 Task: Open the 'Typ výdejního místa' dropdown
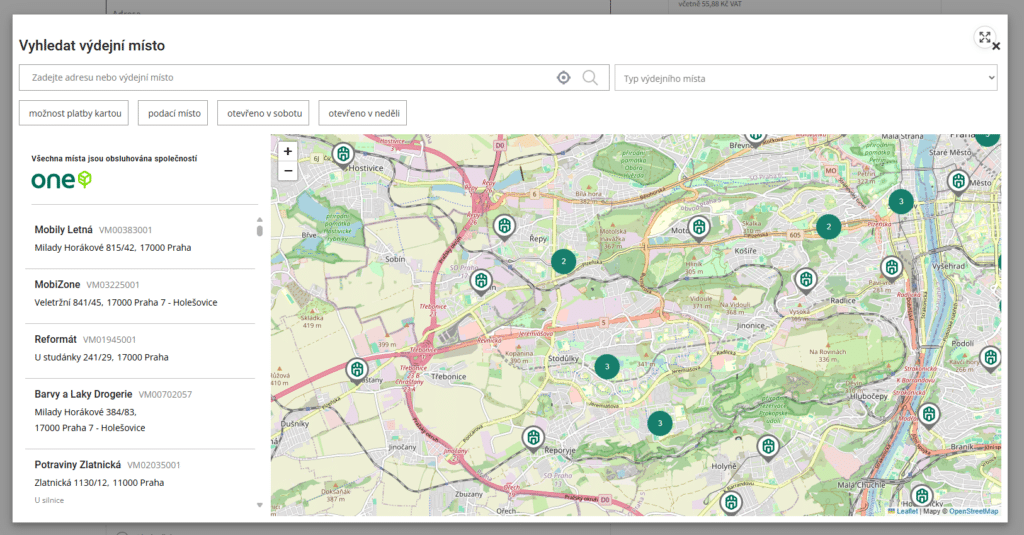pos(806,78)
